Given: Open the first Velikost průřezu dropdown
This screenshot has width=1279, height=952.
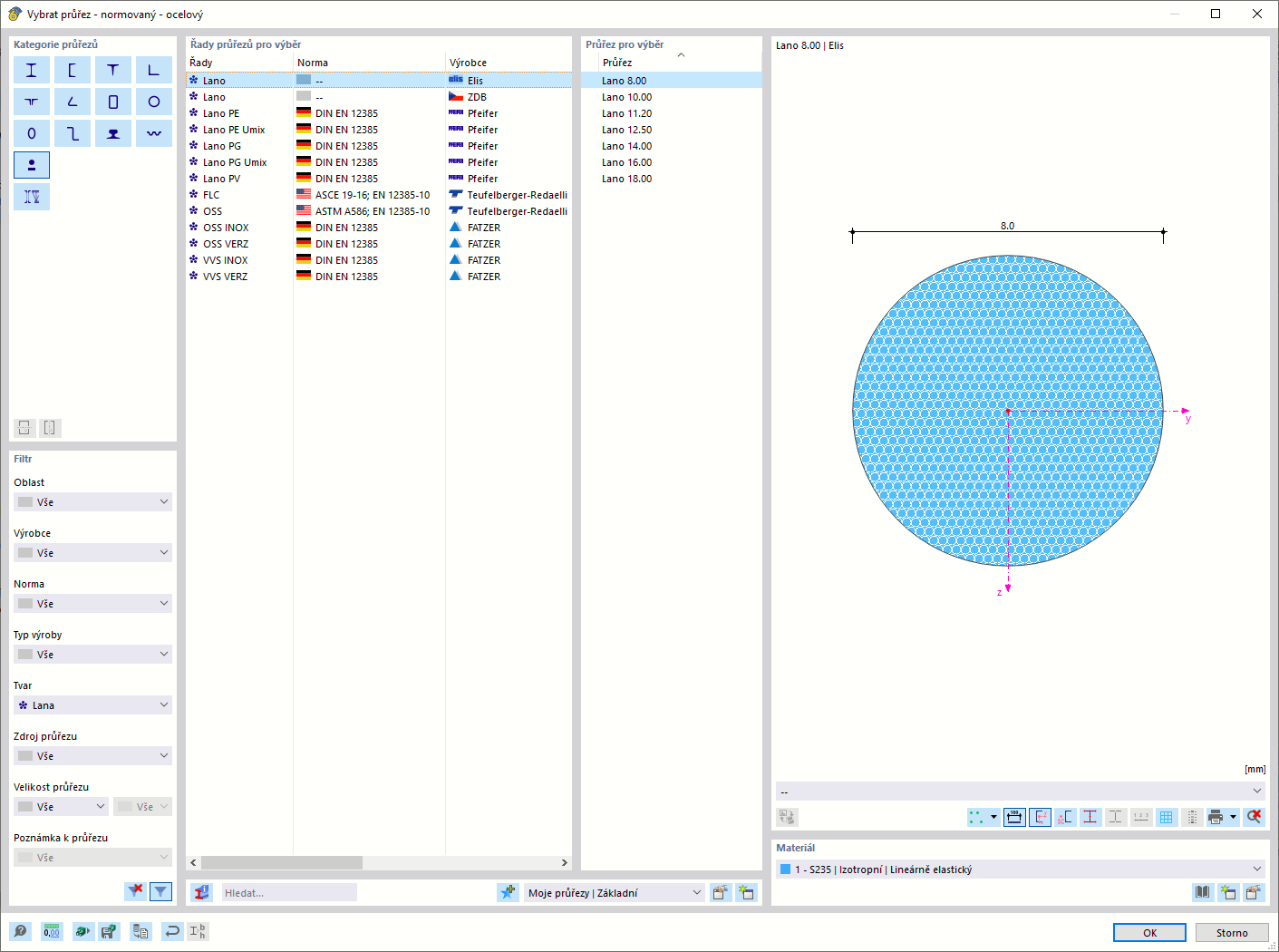Looking at the screenshot, I should (61, 807).
